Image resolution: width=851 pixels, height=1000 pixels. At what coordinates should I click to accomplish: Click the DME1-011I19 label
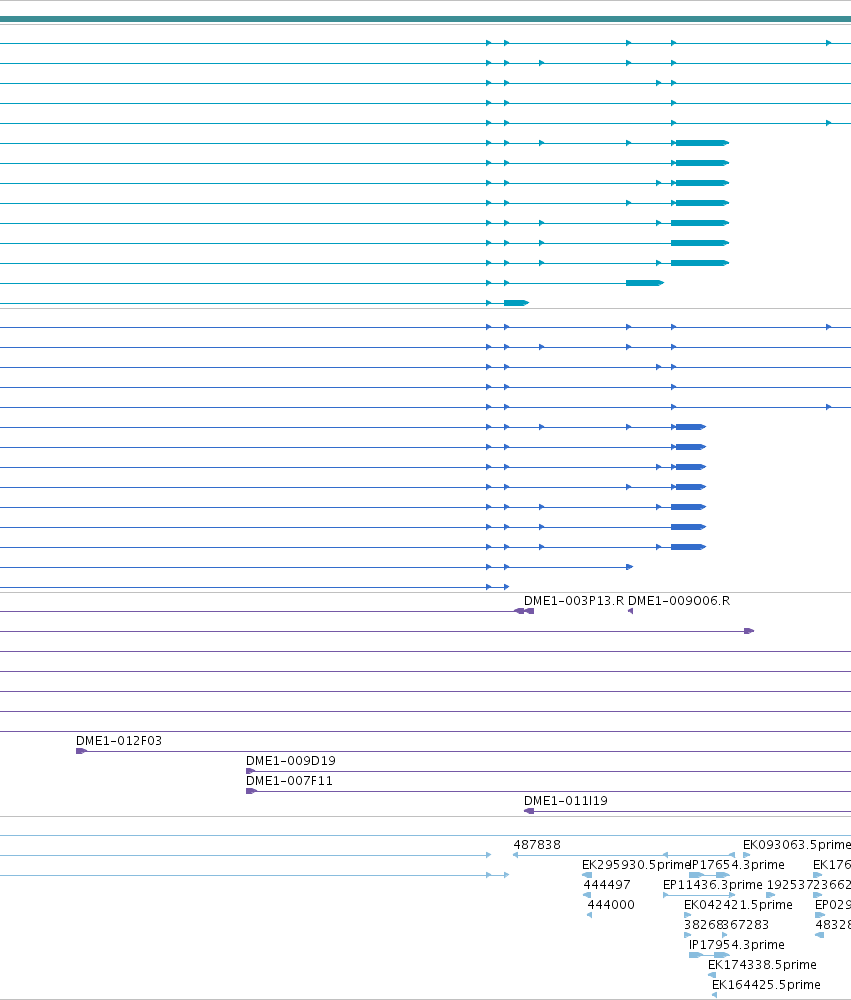[x=565, y=800]
